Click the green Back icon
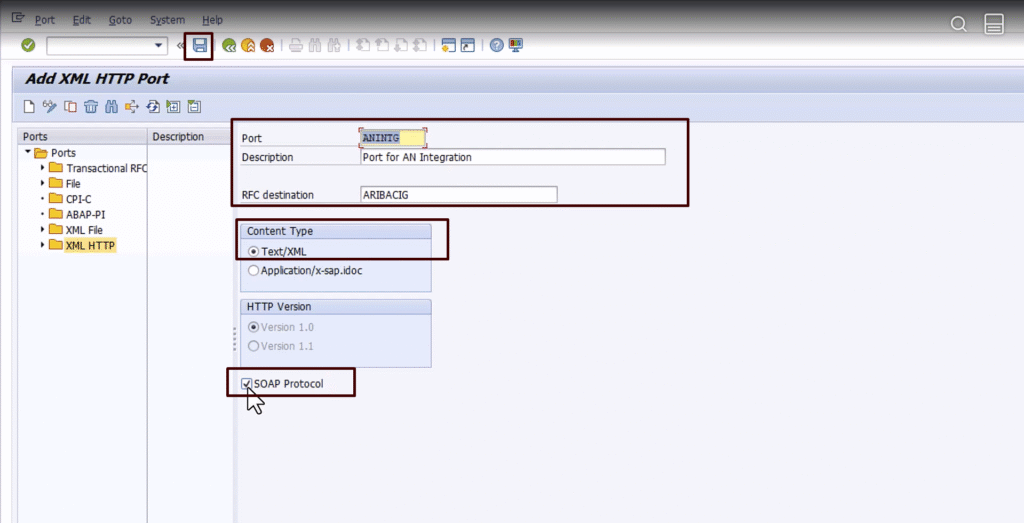Image resolution: width=1024 pixels, height=523 pixels. (x=229, y=45)
